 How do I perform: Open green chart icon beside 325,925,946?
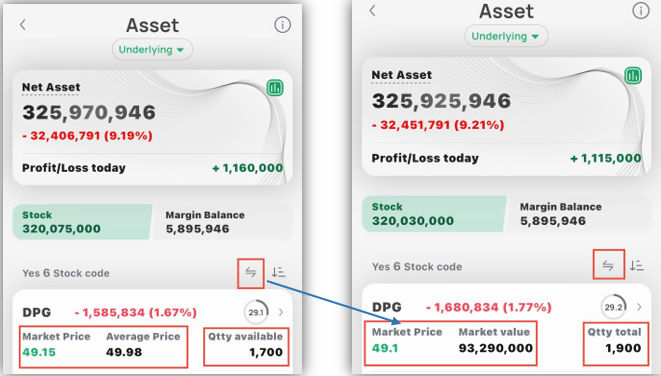[633, 76]
